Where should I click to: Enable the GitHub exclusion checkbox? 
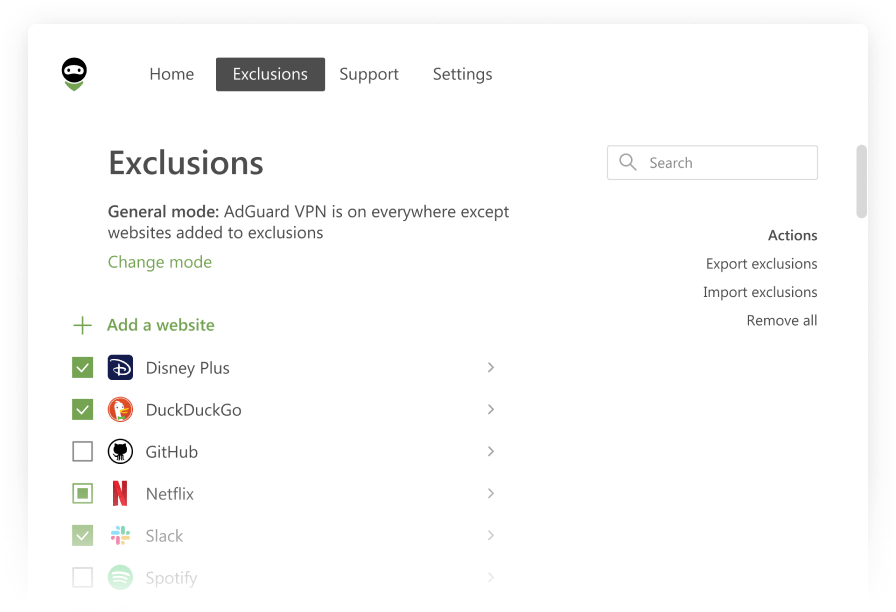click(x=83, y=452)
